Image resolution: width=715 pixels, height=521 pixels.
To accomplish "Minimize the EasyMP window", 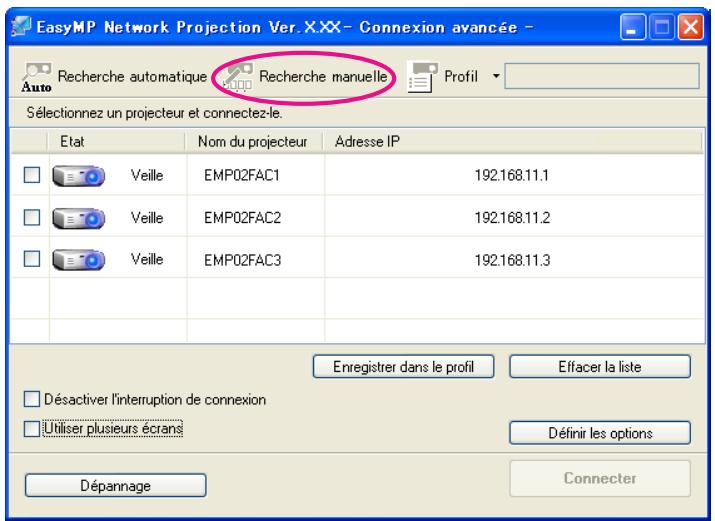I will (x=632, y=27).
